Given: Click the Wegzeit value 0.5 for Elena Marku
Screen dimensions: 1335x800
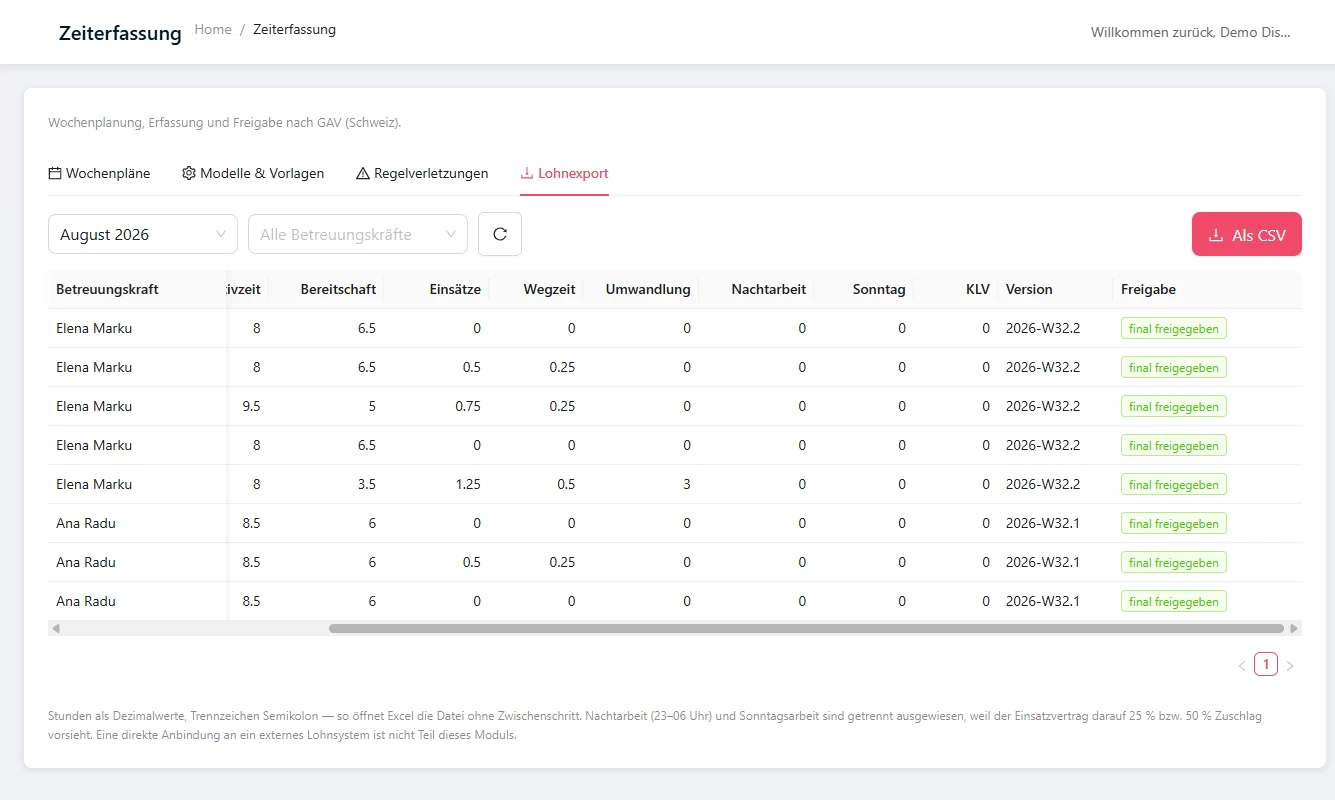Looking at the screenshot, I should tap(566, 484).
